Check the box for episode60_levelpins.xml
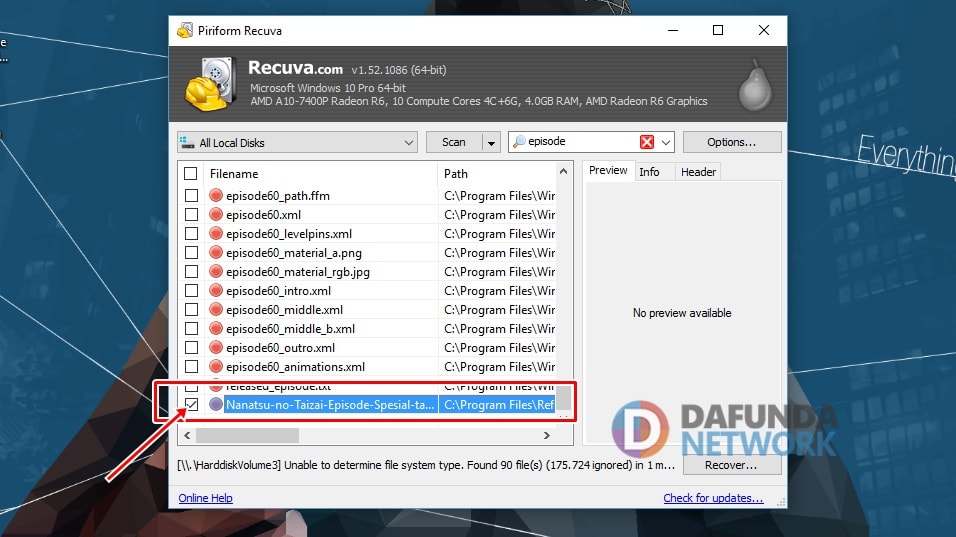Screen dimensions: 956x537 click(191, 234)
